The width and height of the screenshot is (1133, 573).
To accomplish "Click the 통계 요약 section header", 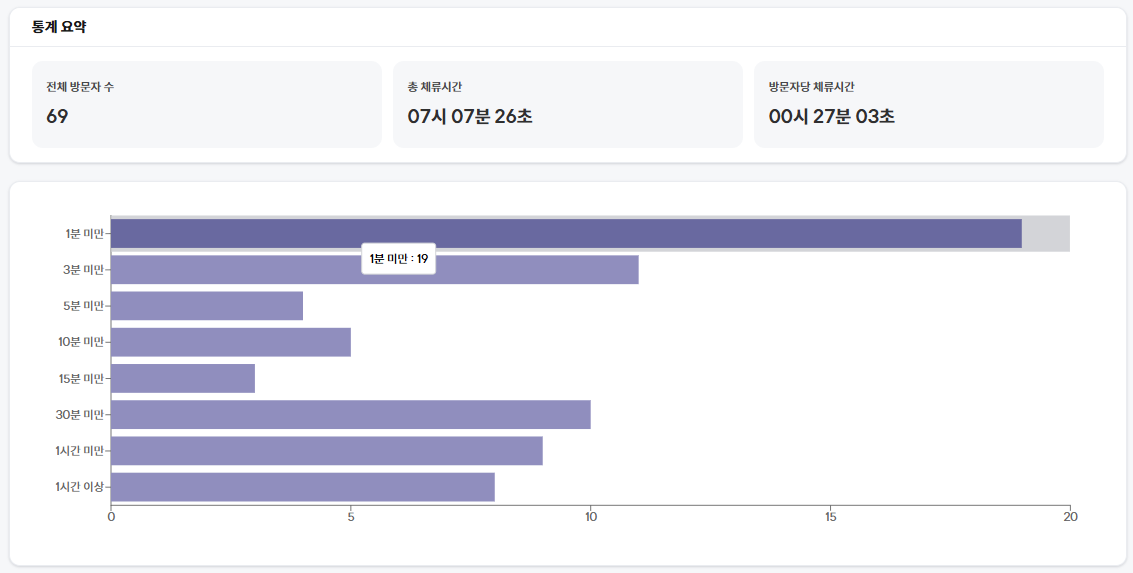I will [59, 27].
